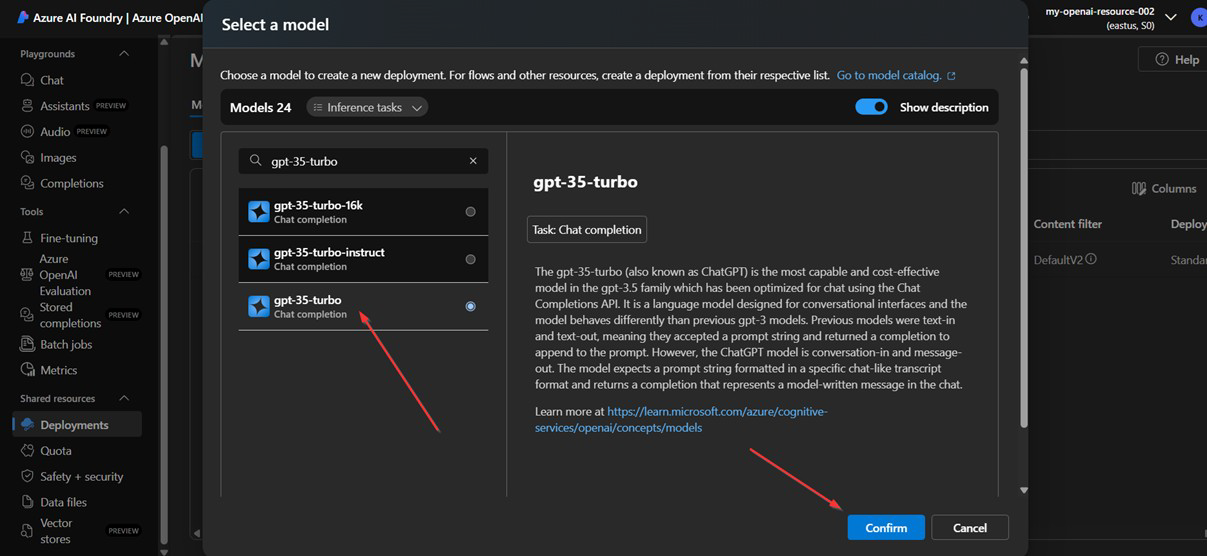
Task: Click the gpt-35-turbo search field
Action: click(363, 161)
